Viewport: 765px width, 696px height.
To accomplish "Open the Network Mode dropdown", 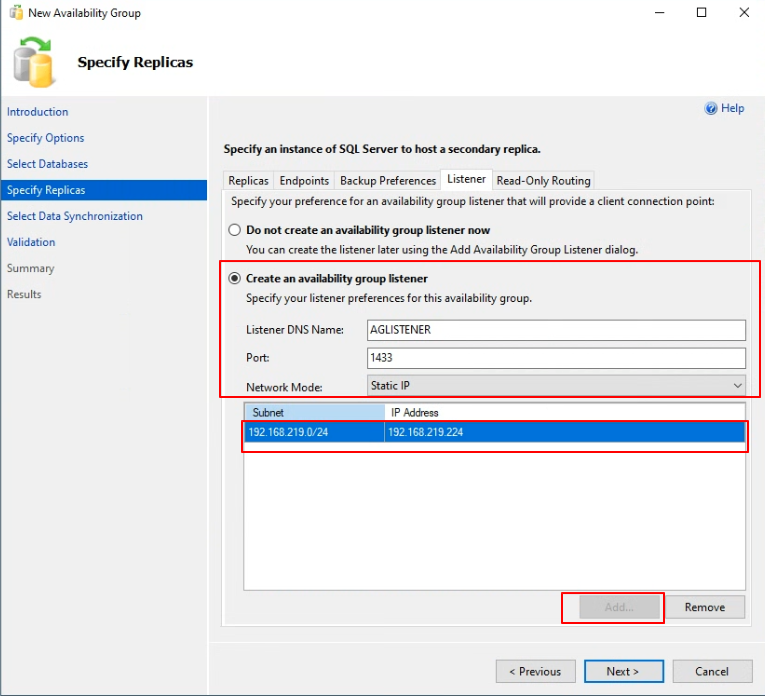I will [556, 385].
